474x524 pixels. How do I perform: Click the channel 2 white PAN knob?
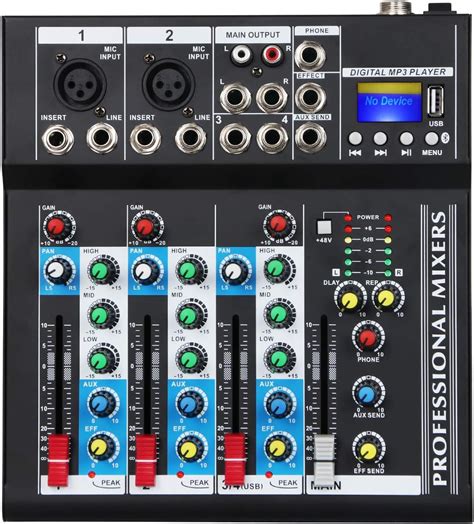[146, 271]
